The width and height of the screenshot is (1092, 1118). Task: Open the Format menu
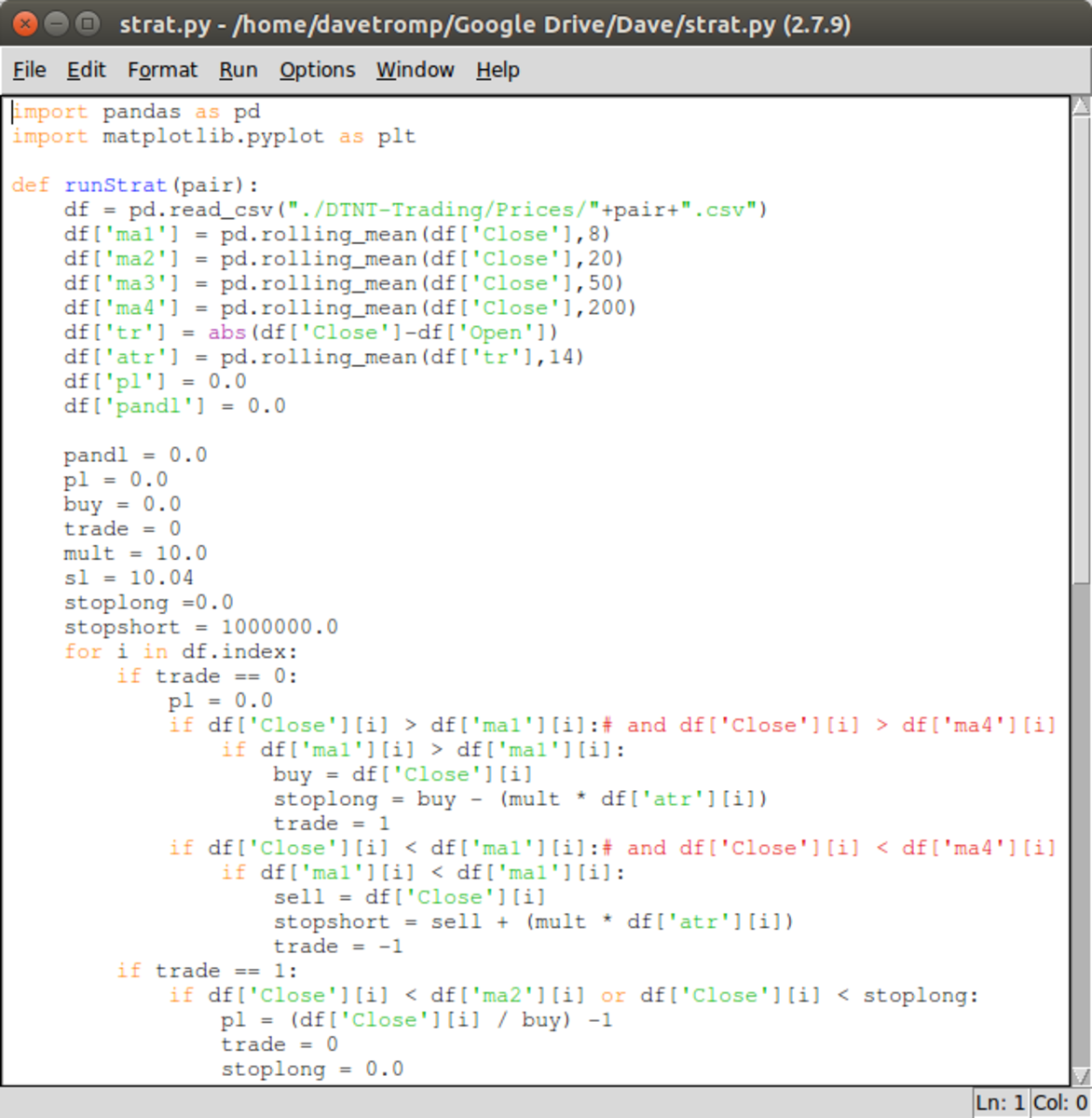(162, 70)
